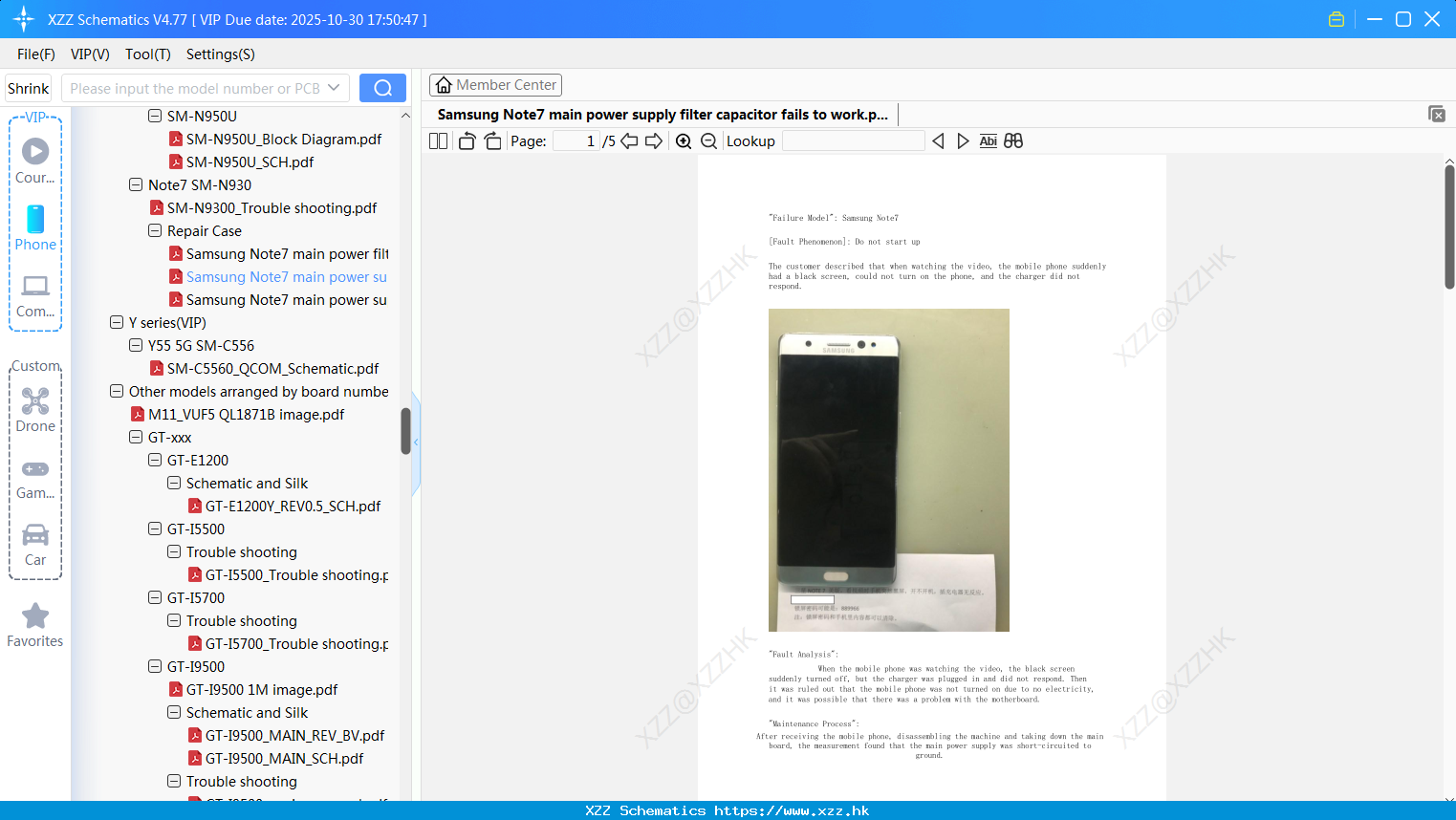
Task: Find previous lookup result triangle
Action: (938, 140)
